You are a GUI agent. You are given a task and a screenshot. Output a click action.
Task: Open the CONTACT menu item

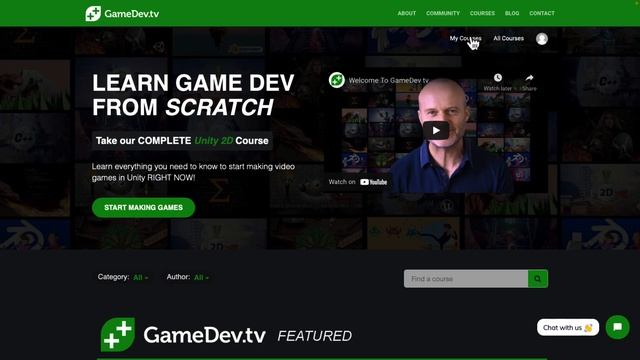pos(542,13)
